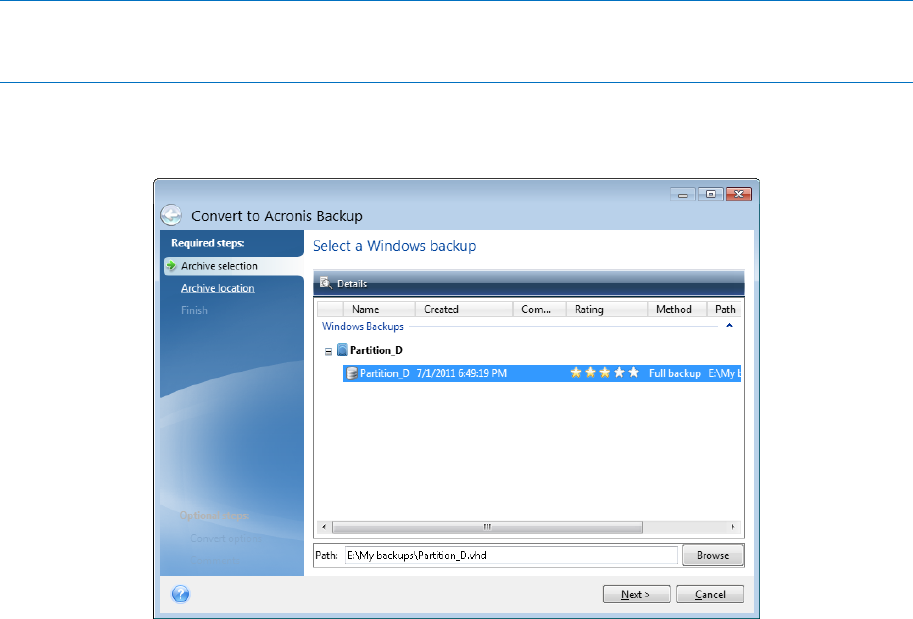The image size is (913, 619).
Task: Open the Archive location step
Action: [x=217, y=288]
